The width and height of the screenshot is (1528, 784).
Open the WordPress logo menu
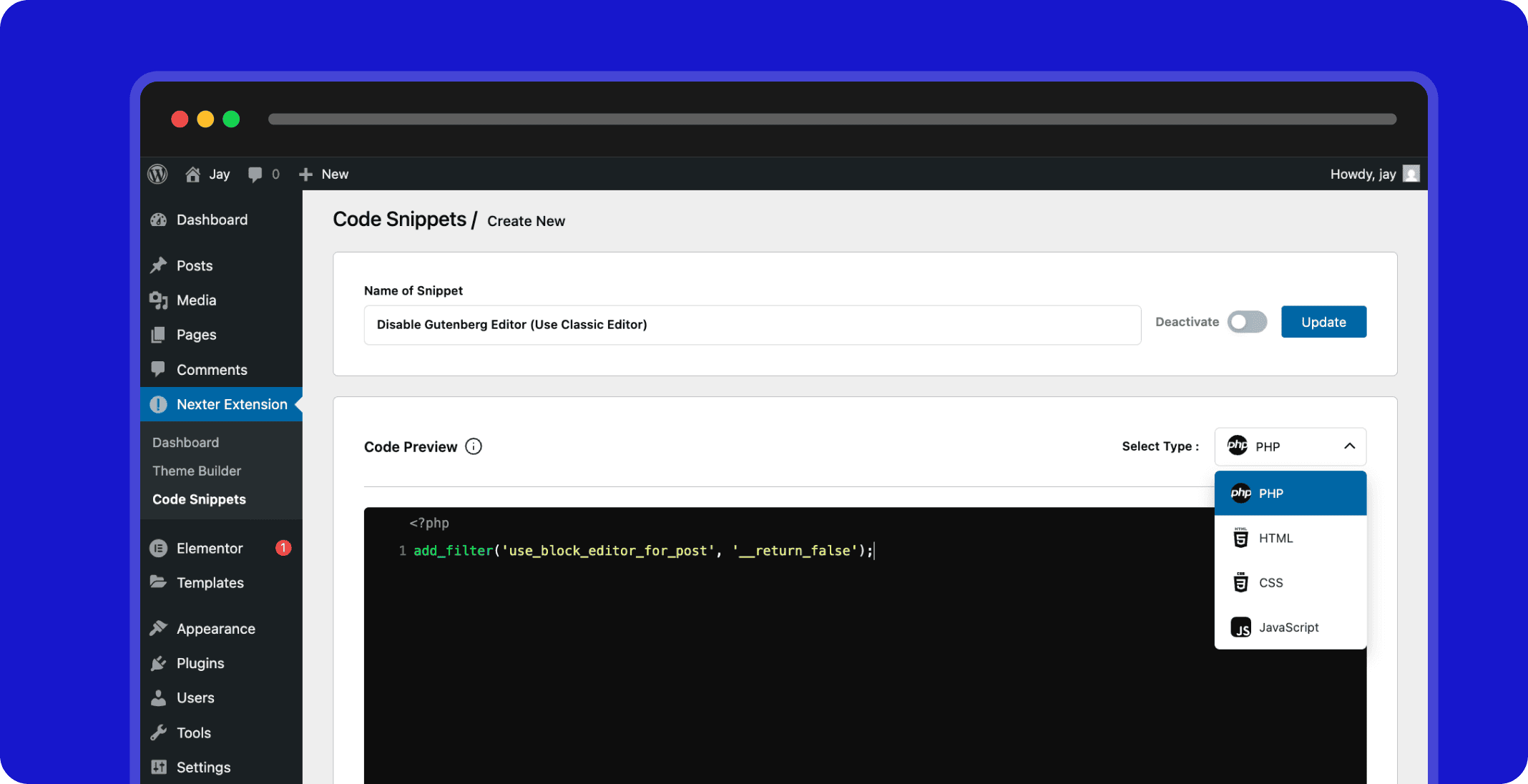tap(157, 174)
